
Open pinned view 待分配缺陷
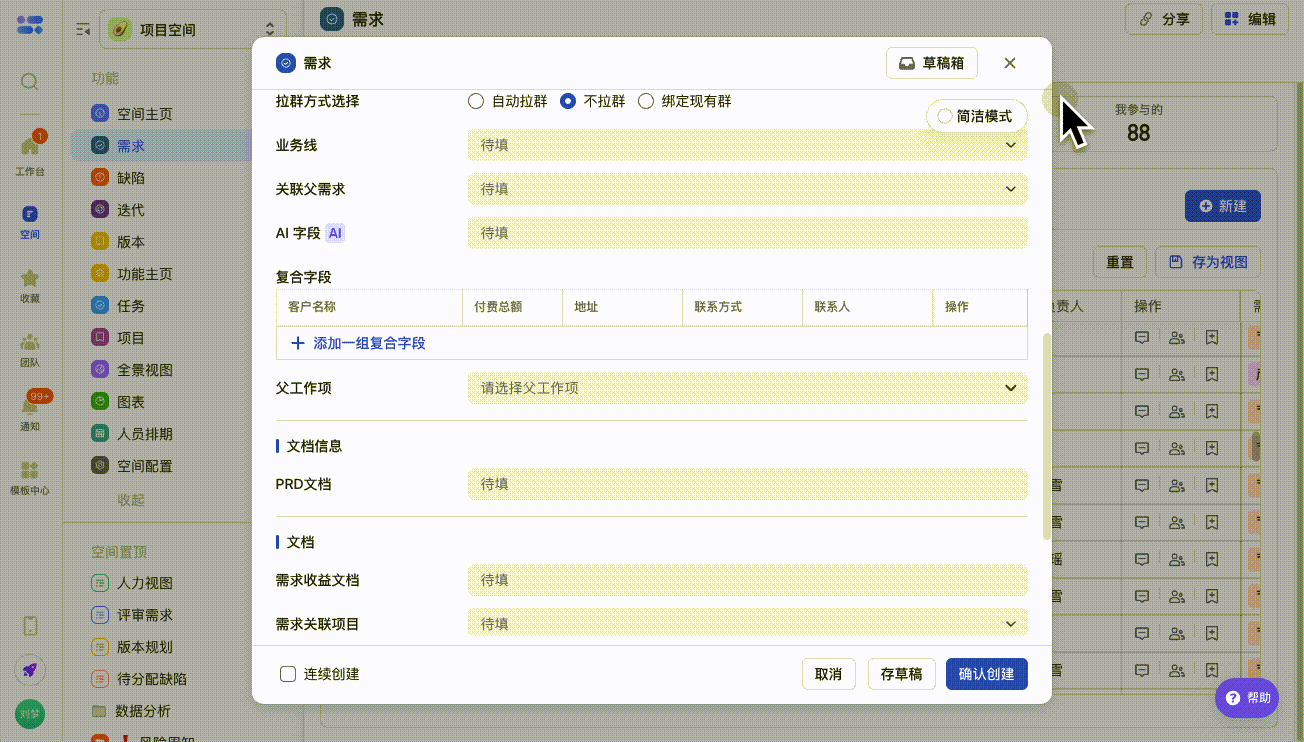point(150,679)
